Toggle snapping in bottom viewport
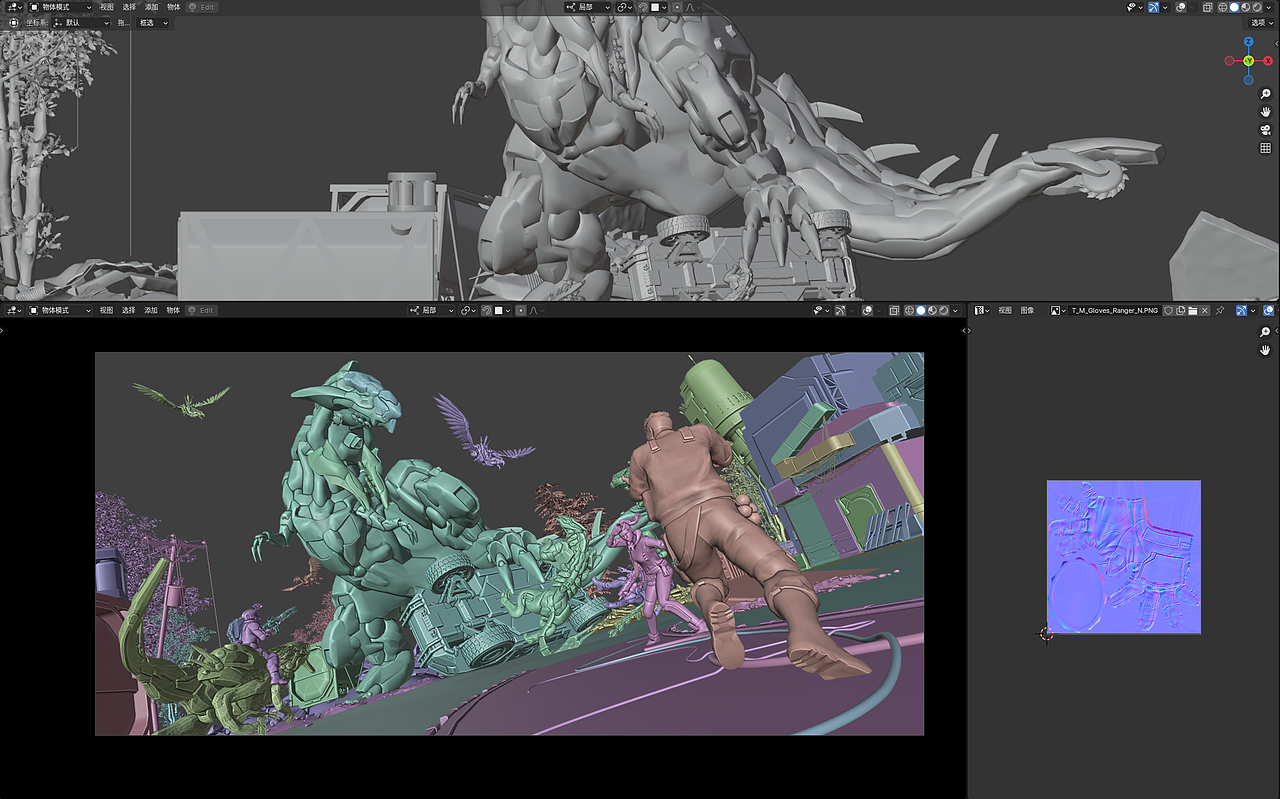Viewport: 1280px width, 799px height. tap(487, 310)
